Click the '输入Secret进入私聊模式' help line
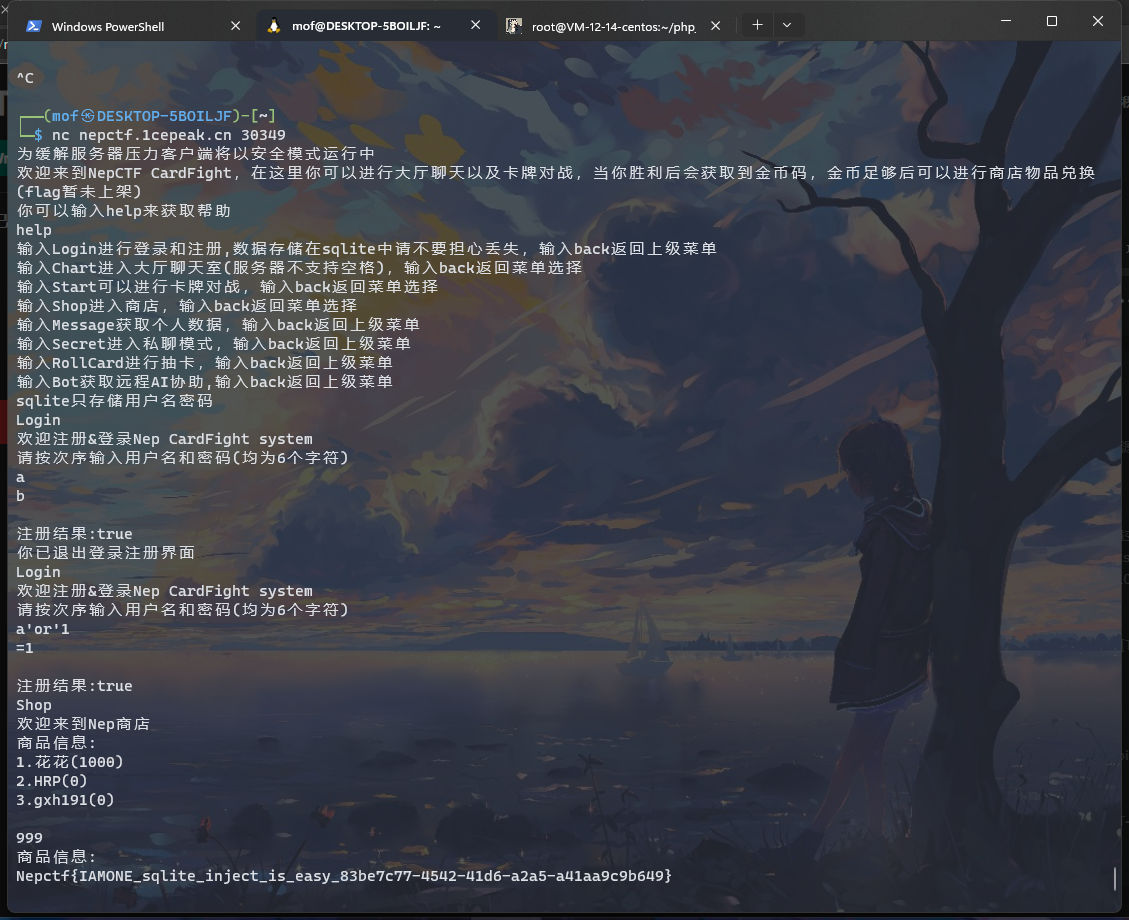 213,343
